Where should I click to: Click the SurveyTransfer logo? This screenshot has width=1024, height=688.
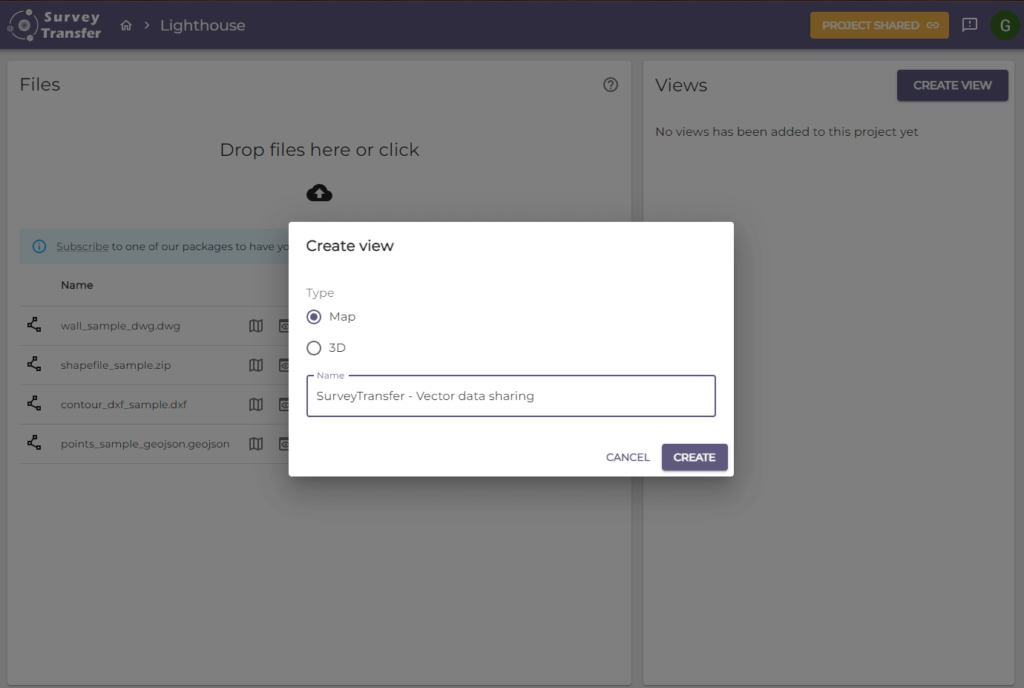tap(55, 25)
